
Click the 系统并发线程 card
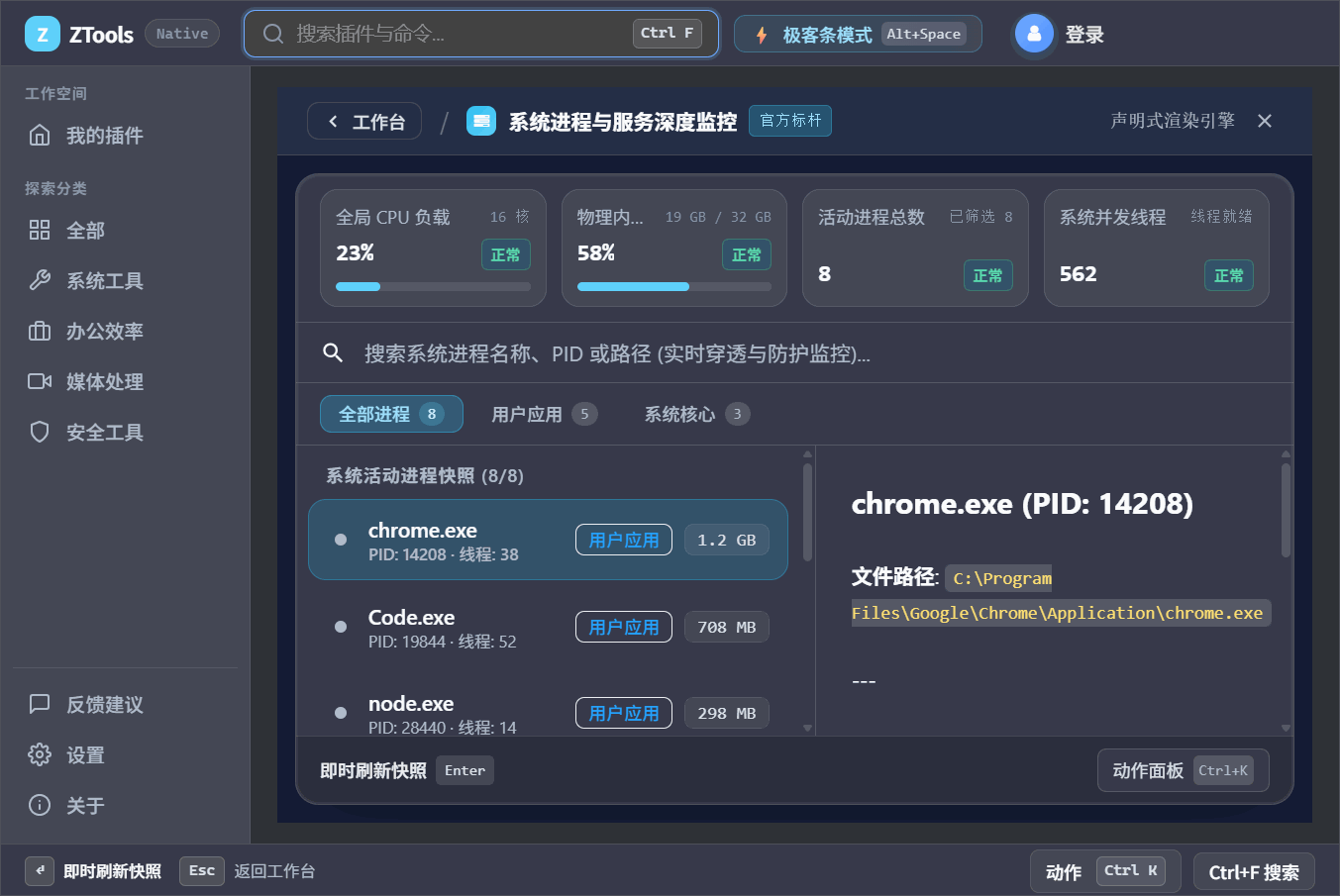click(1157, 248)
